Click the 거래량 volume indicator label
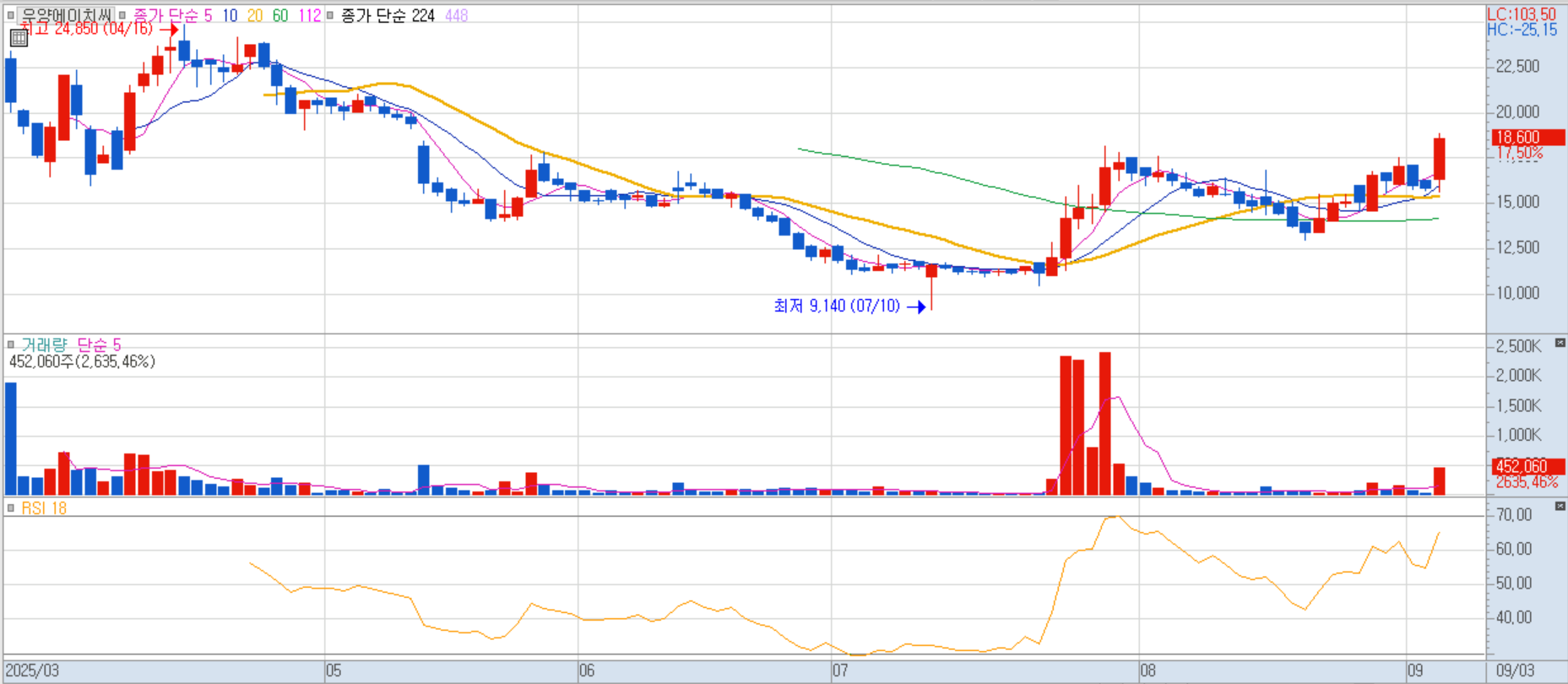The width and height of the screenshot is (1568, 684). 44,345
